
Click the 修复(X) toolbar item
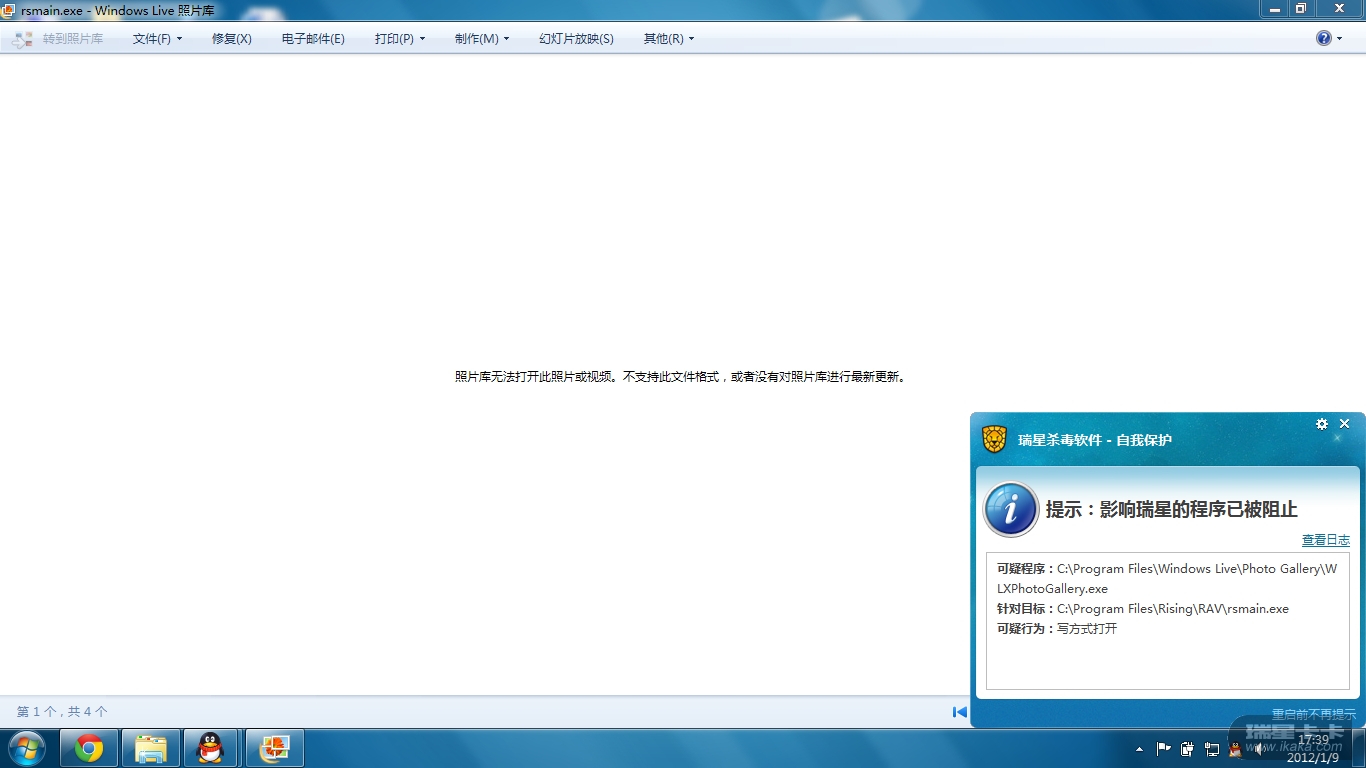pyautogui.click(x=232, y=39)
